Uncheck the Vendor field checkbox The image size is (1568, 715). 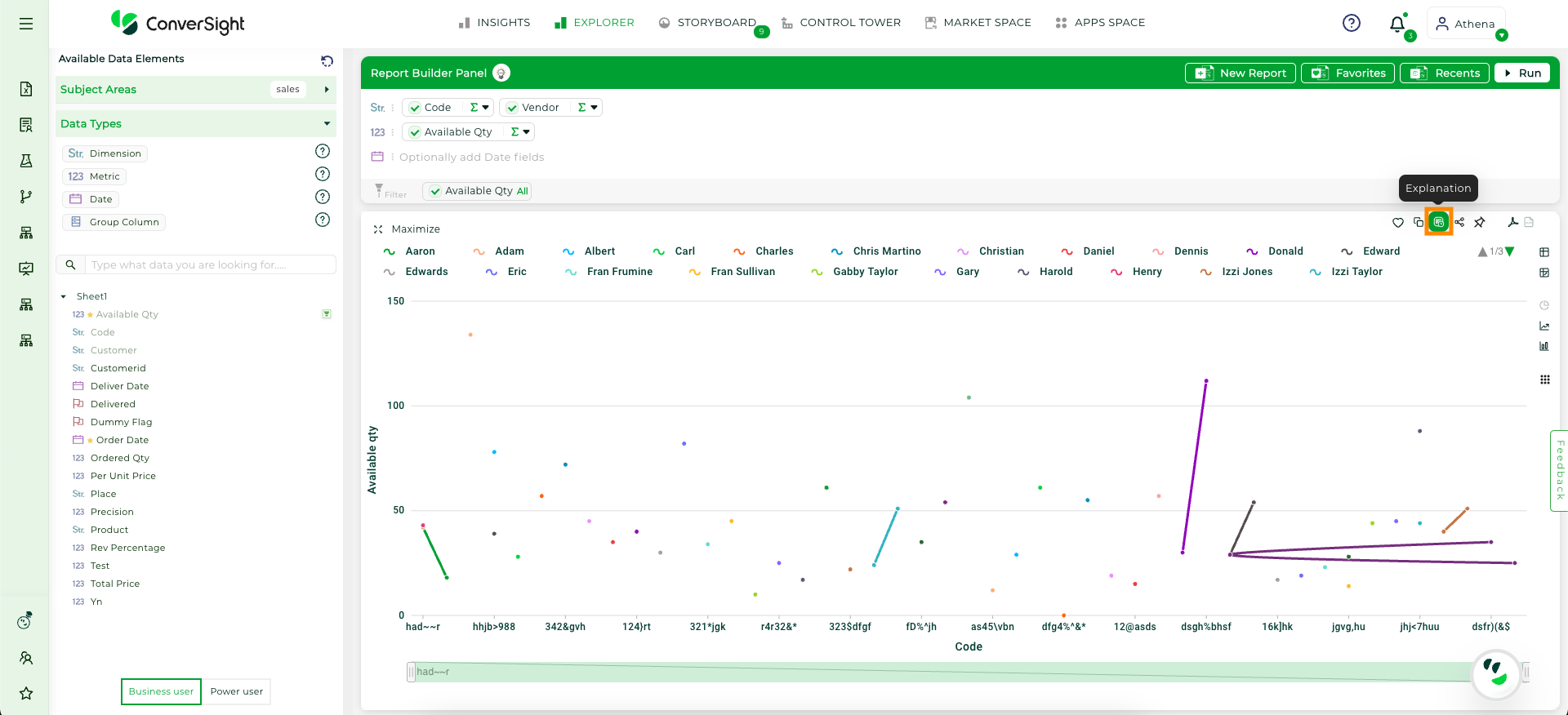pyautogui.click(x=512, y=108)
